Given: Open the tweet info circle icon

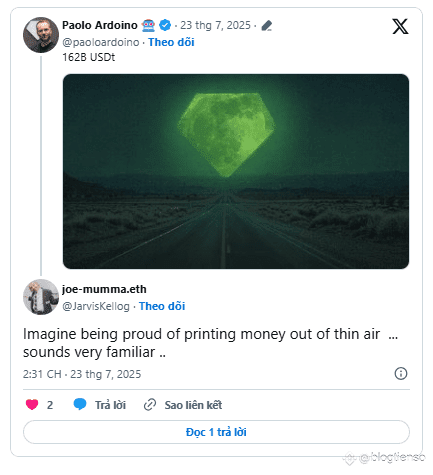Looking at the screenshot, I should click(401, 373).
